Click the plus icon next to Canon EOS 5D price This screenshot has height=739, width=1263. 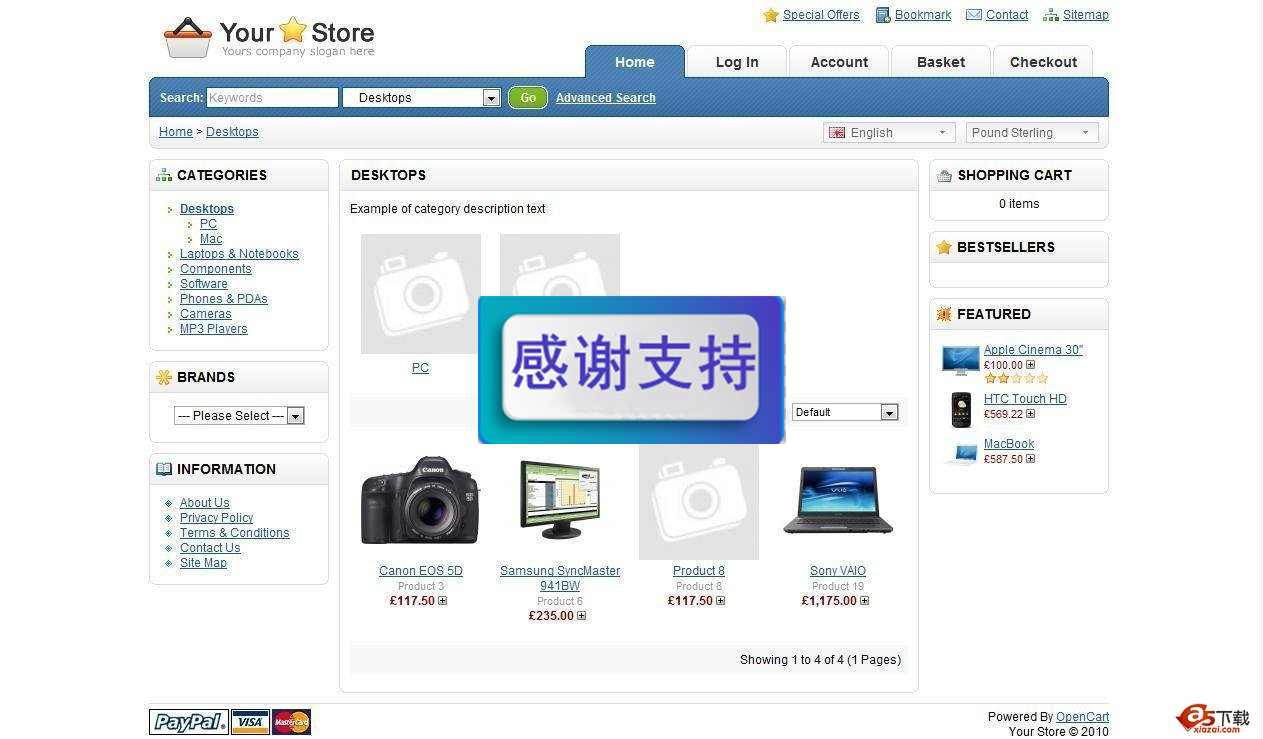click(x=442, y=601)
